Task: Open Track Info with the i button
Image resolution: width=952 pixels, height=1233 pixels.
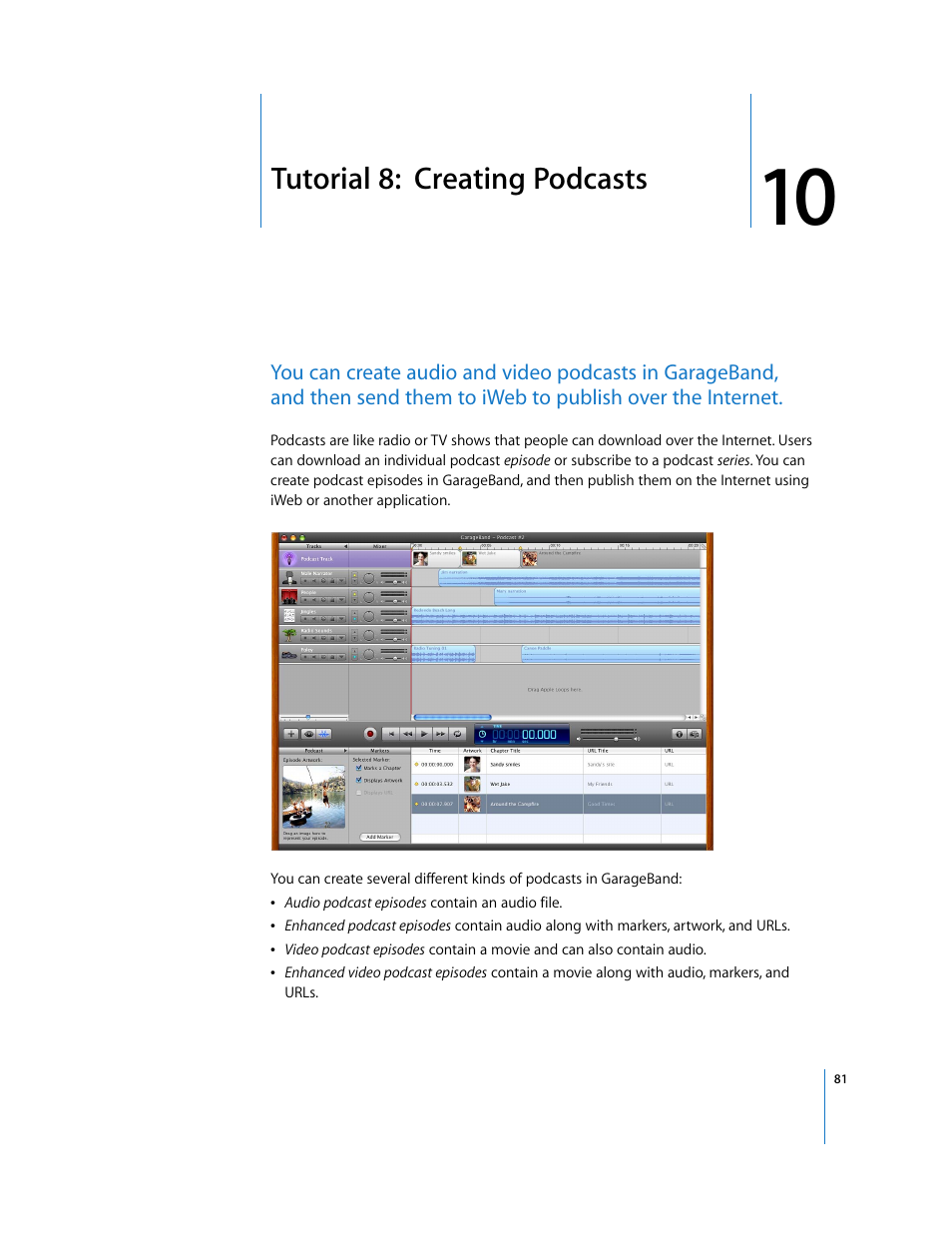Action: (x=679, y=734)
